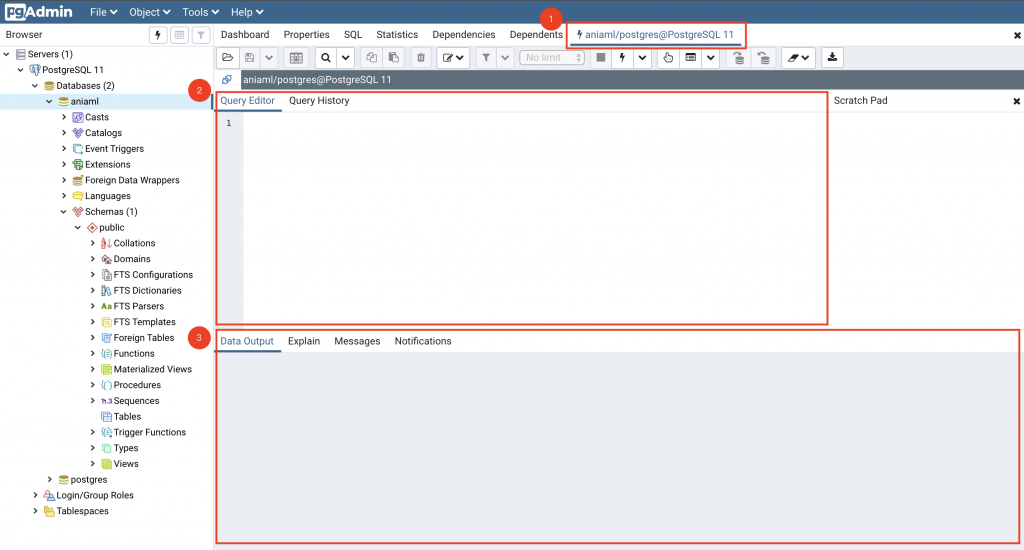The image size is (1024, 550).
Task: Switch to the Query Editor tab
Action: (x=248, y=101)
